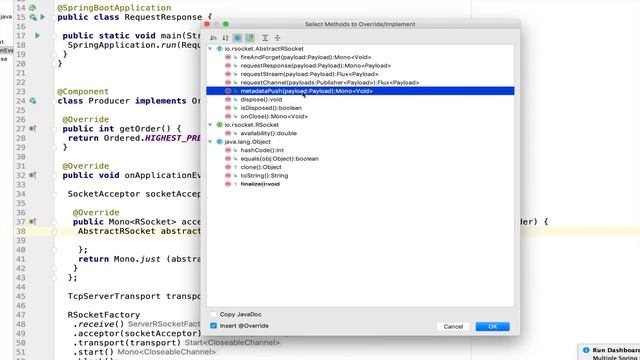Confirm with the OK button
The width and height of the screenshot is (640, 360).
click(x=493, y=327)
